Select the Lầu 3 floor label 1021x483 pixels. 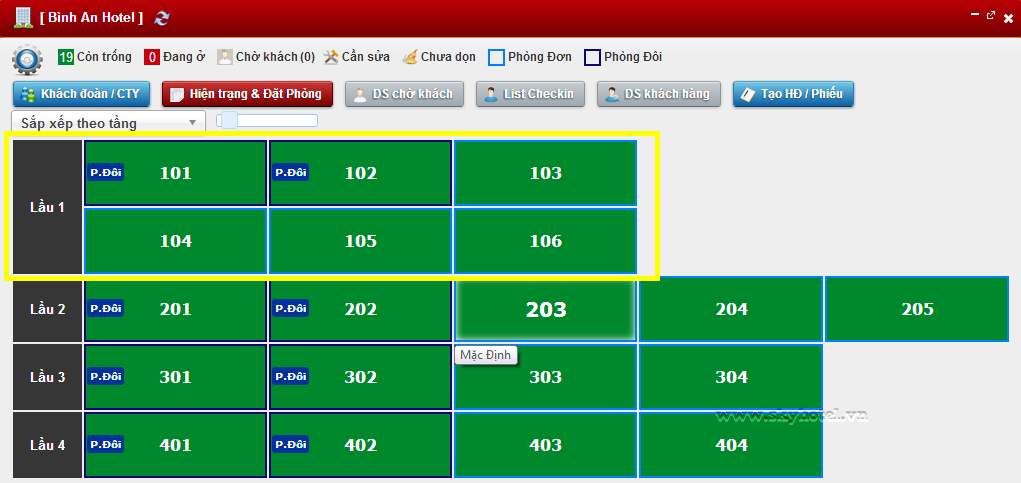click(x=47, y=377)
